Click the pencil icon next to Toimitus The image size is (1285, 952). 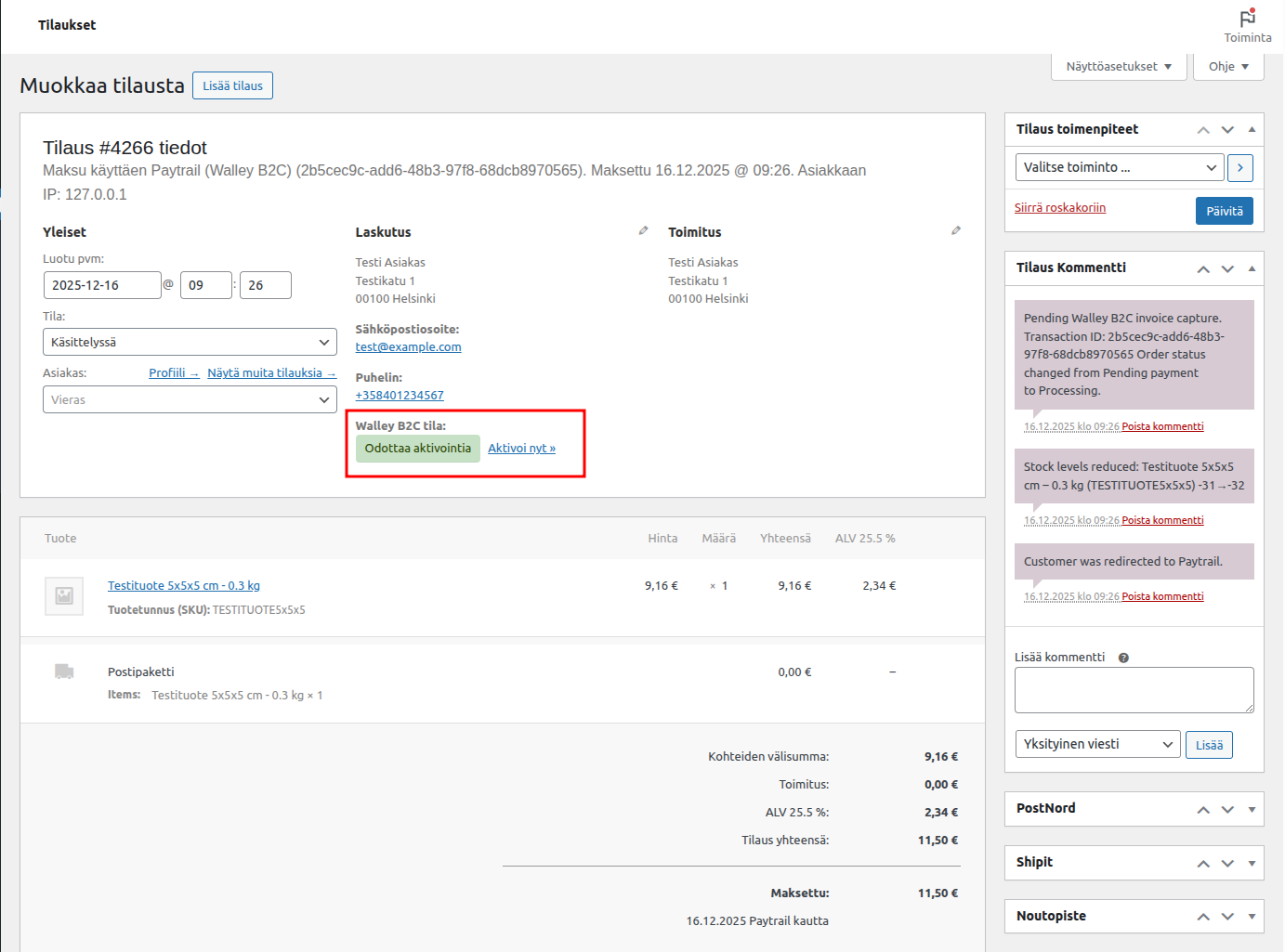(956, 230)
